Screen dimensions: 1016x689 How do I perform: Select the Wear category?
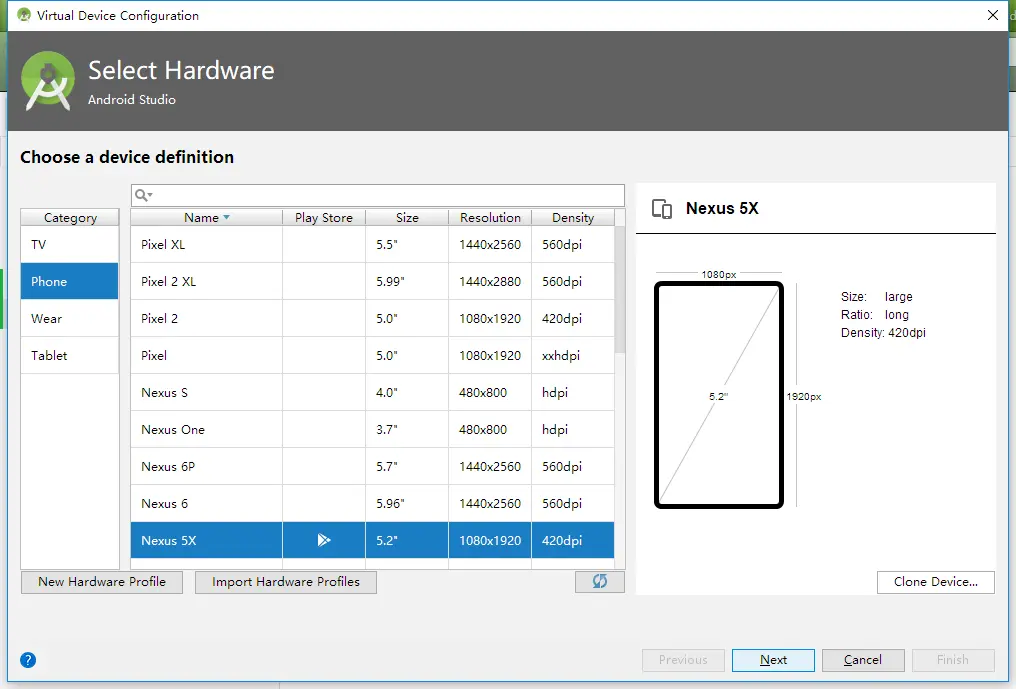click(69, 318)
